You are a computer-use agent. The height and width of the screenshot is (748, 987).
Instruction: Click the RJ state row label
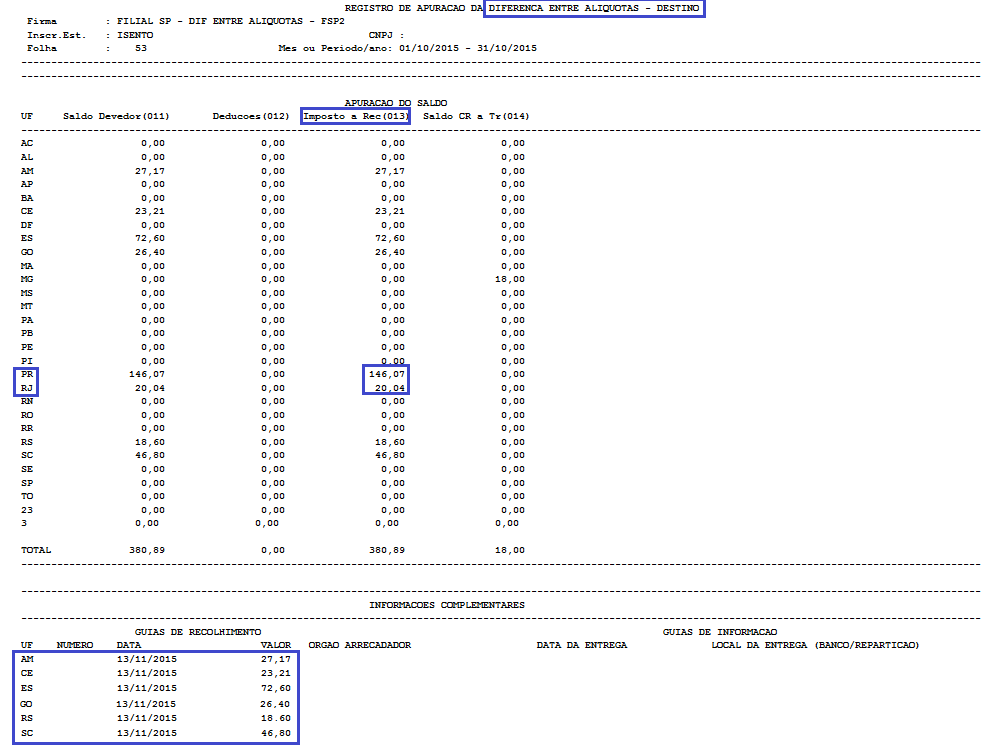point(27,388)
